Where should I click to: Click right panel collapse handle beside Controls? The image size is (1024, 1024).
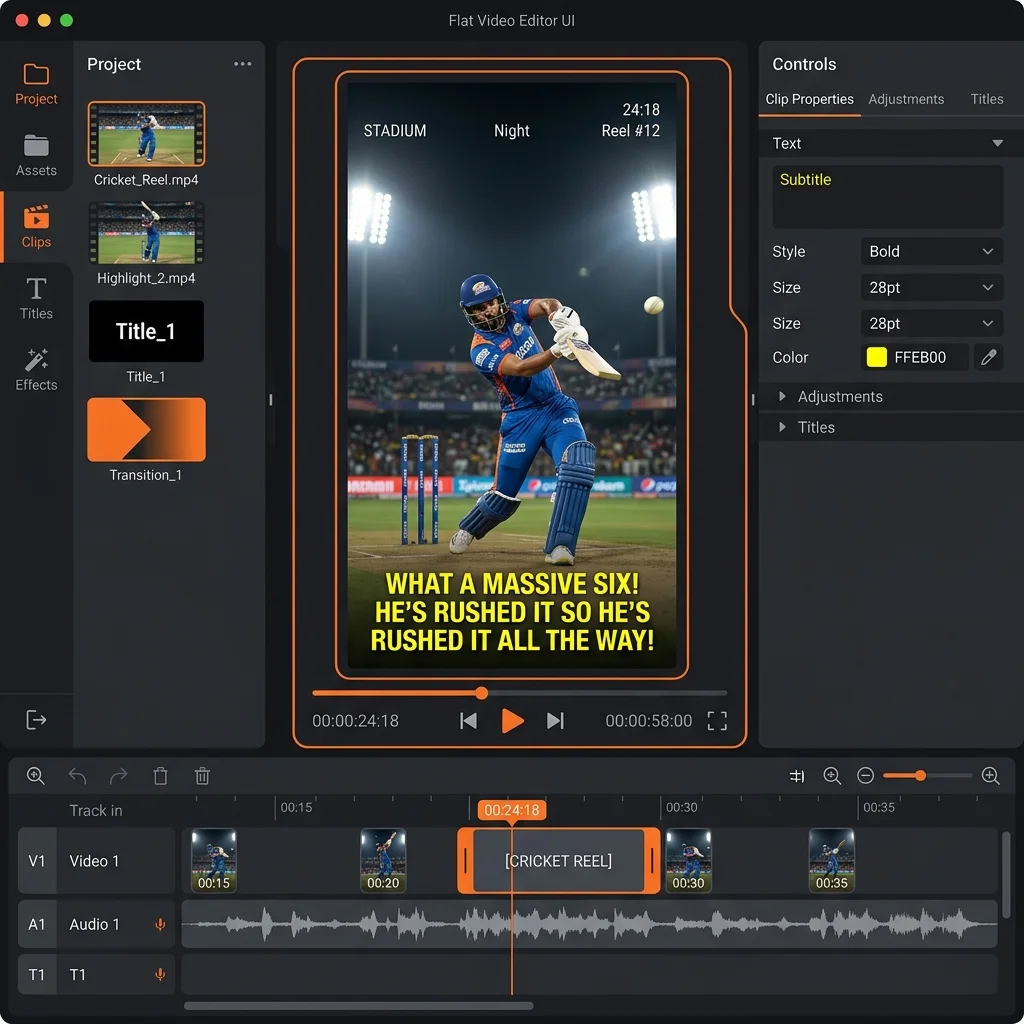pyautogui.click(x=752, y=400)
